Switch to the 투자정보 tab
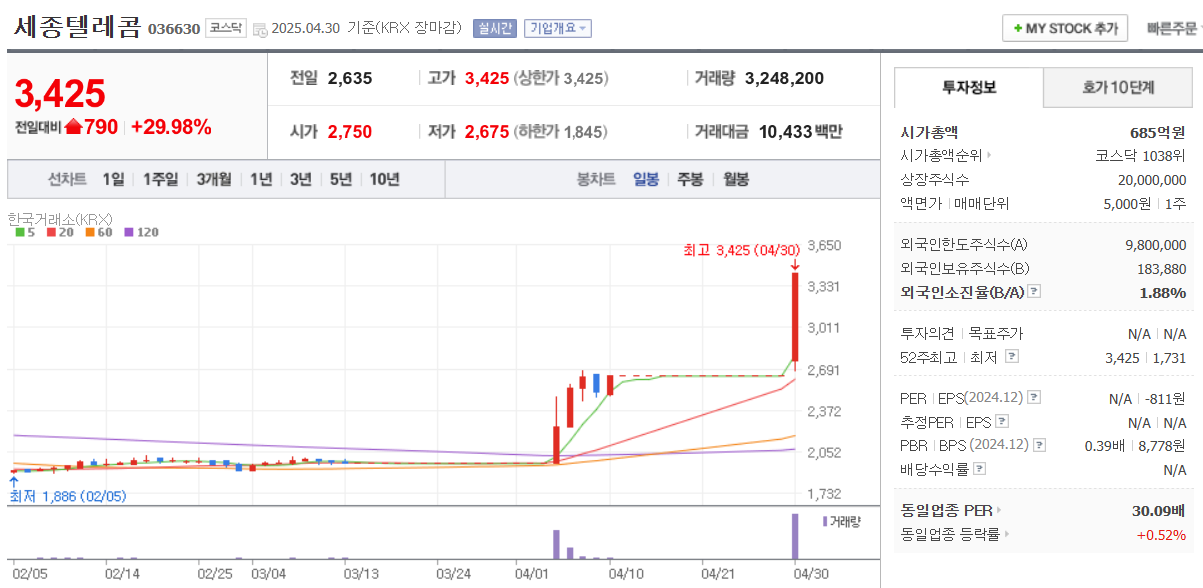This screenshot has width=1203, height=588. (x=968, y=87)
